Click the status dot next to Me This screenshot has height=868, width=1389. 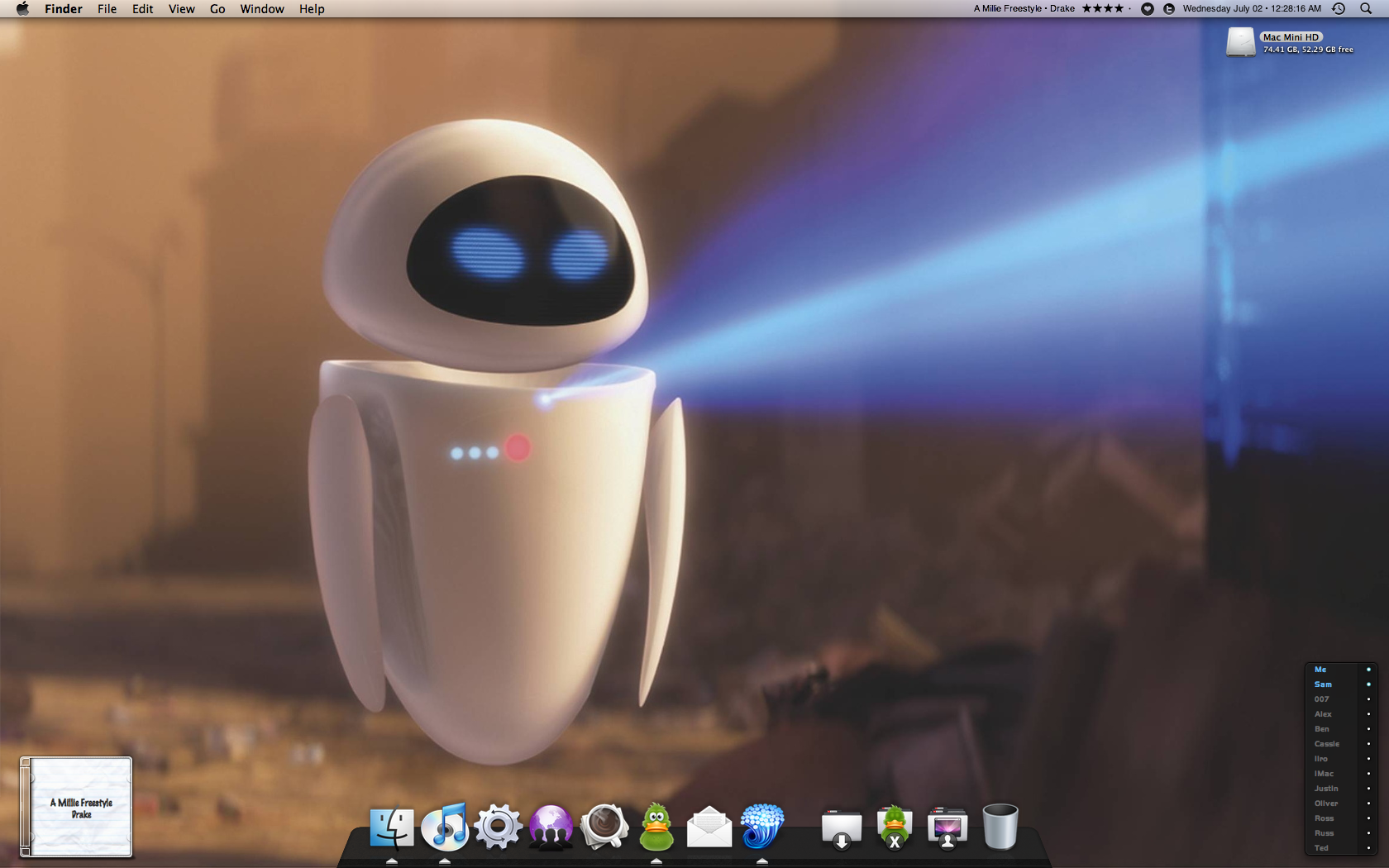coord(1368,670)
